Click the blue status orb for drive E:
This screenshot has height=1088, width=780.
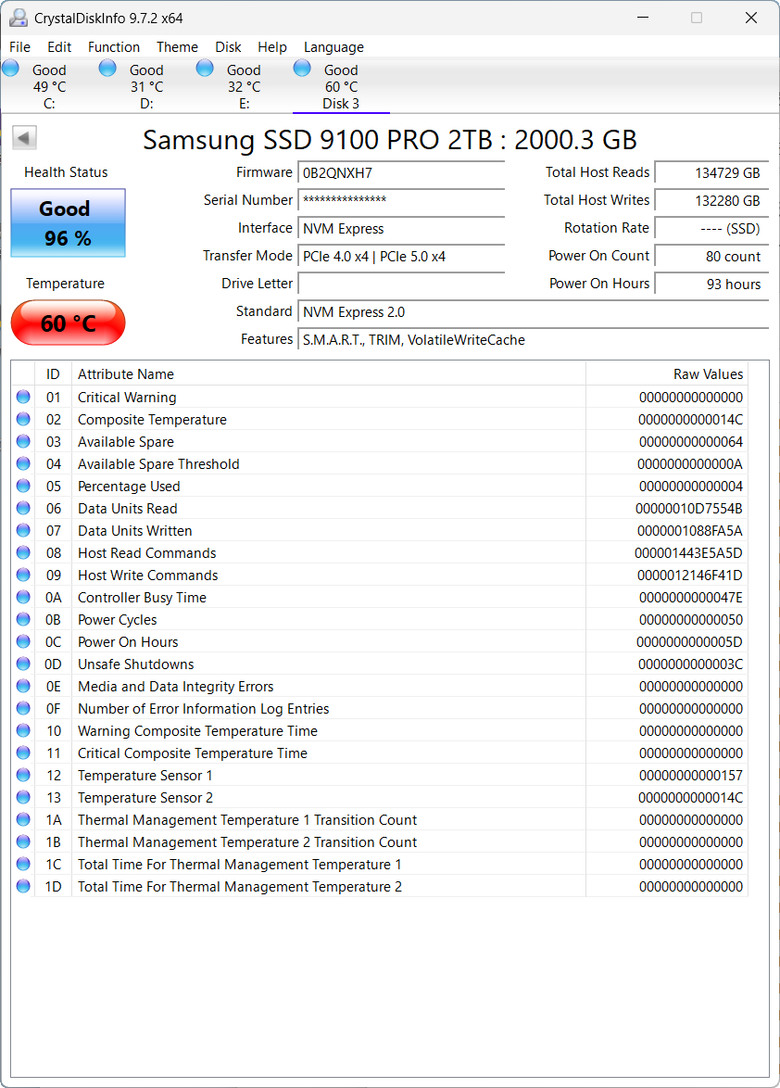[205, 68]
